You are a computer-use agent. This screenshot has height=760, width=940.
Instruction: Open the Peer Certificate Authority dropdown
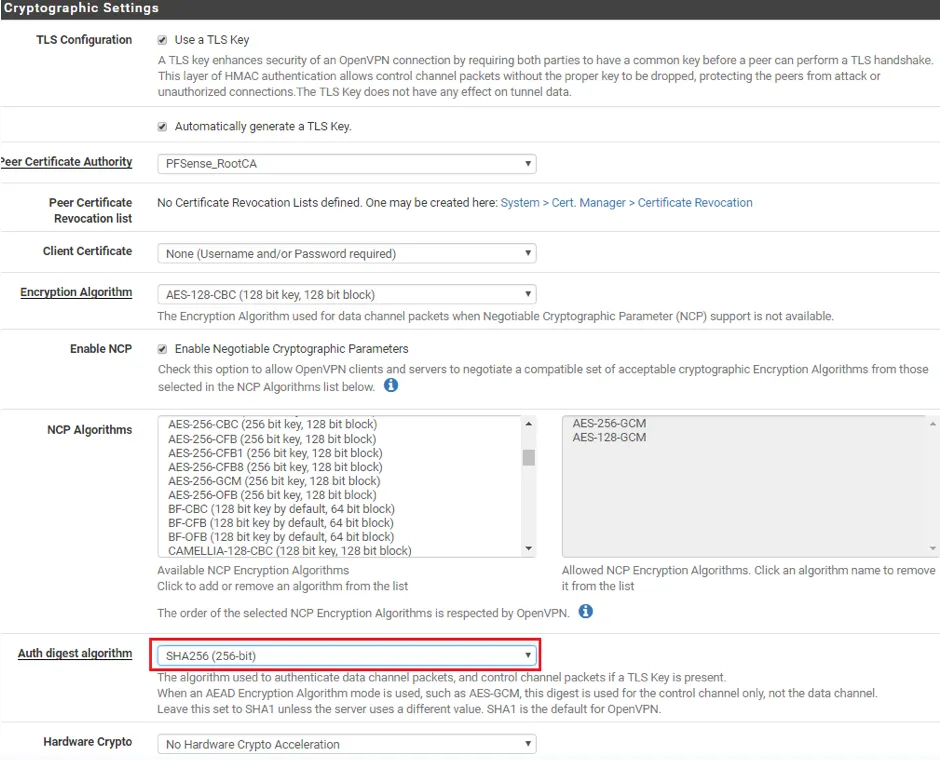(x=346, y=164)
